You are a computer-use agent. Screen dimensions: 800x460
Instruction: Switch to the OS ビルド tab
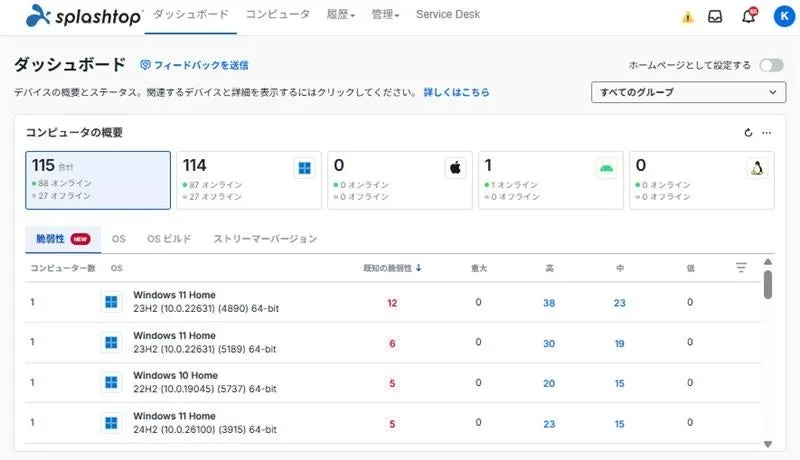click(x=169, y=239)
